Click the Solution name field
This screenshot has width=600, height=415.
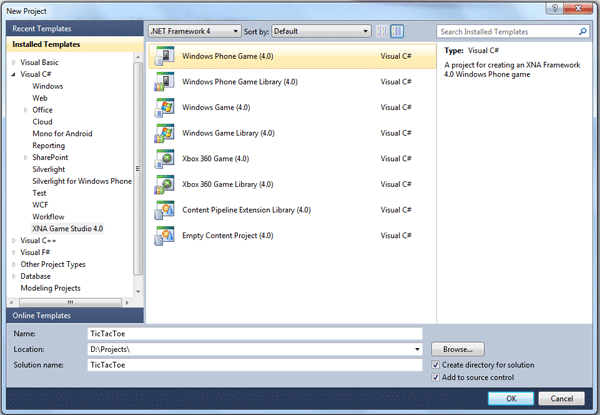[255, 365]
